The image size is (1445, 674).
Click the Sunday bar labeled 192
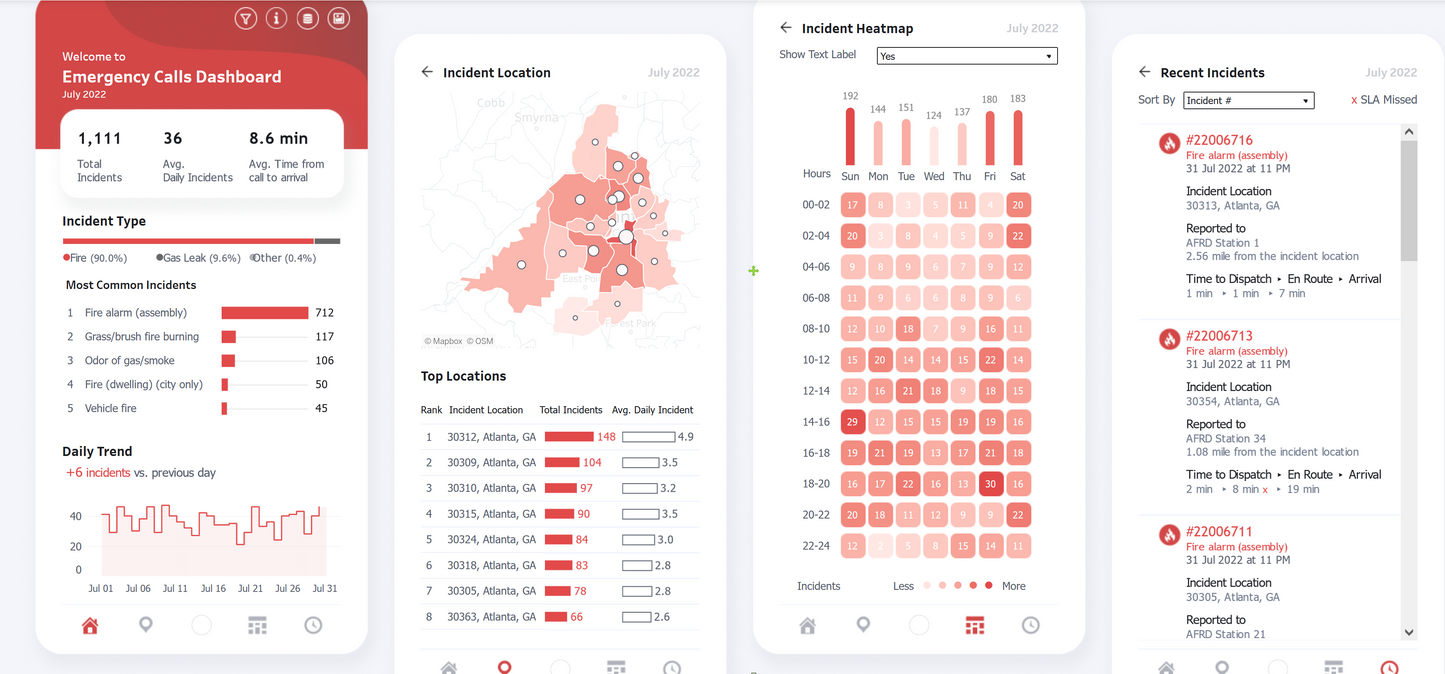coord(851,136)
